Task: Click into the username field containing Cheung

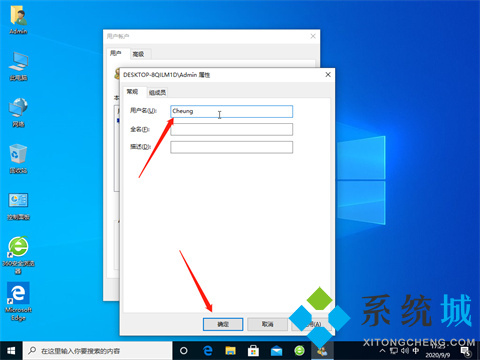Action: click(x=232, y=111)
